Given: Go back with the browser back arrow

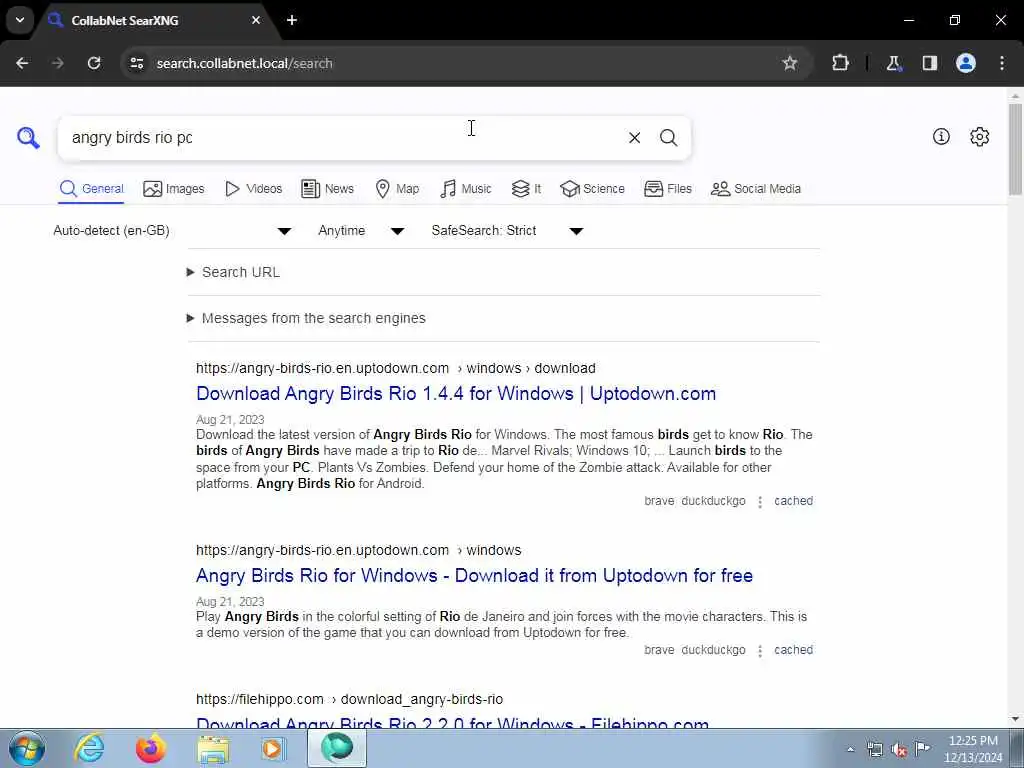Looking at the screenshot, I should tap(22, 63).
